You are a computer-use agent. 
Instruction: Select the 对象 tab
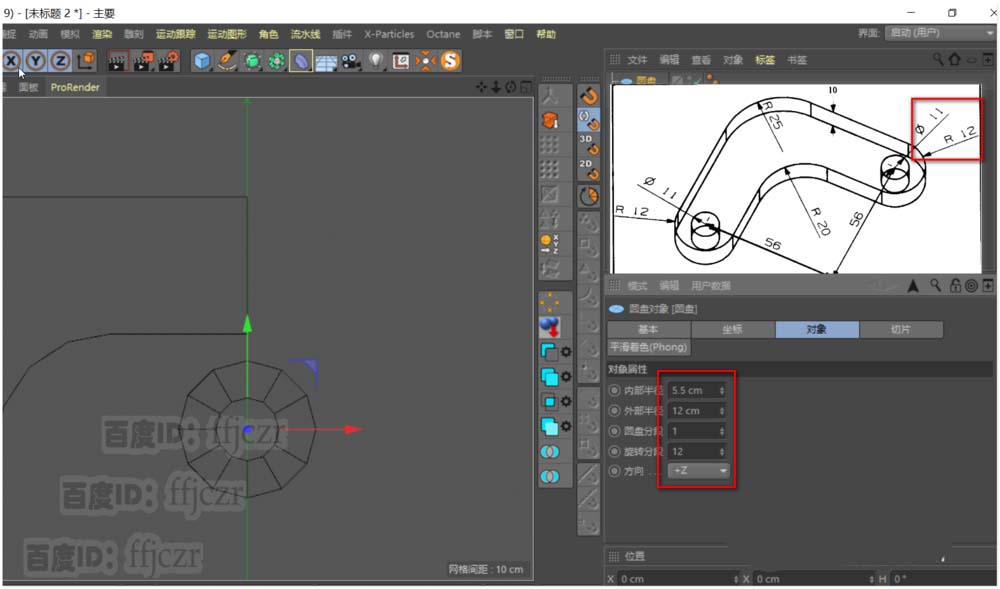pyautogui.click(x=817, y=330)
